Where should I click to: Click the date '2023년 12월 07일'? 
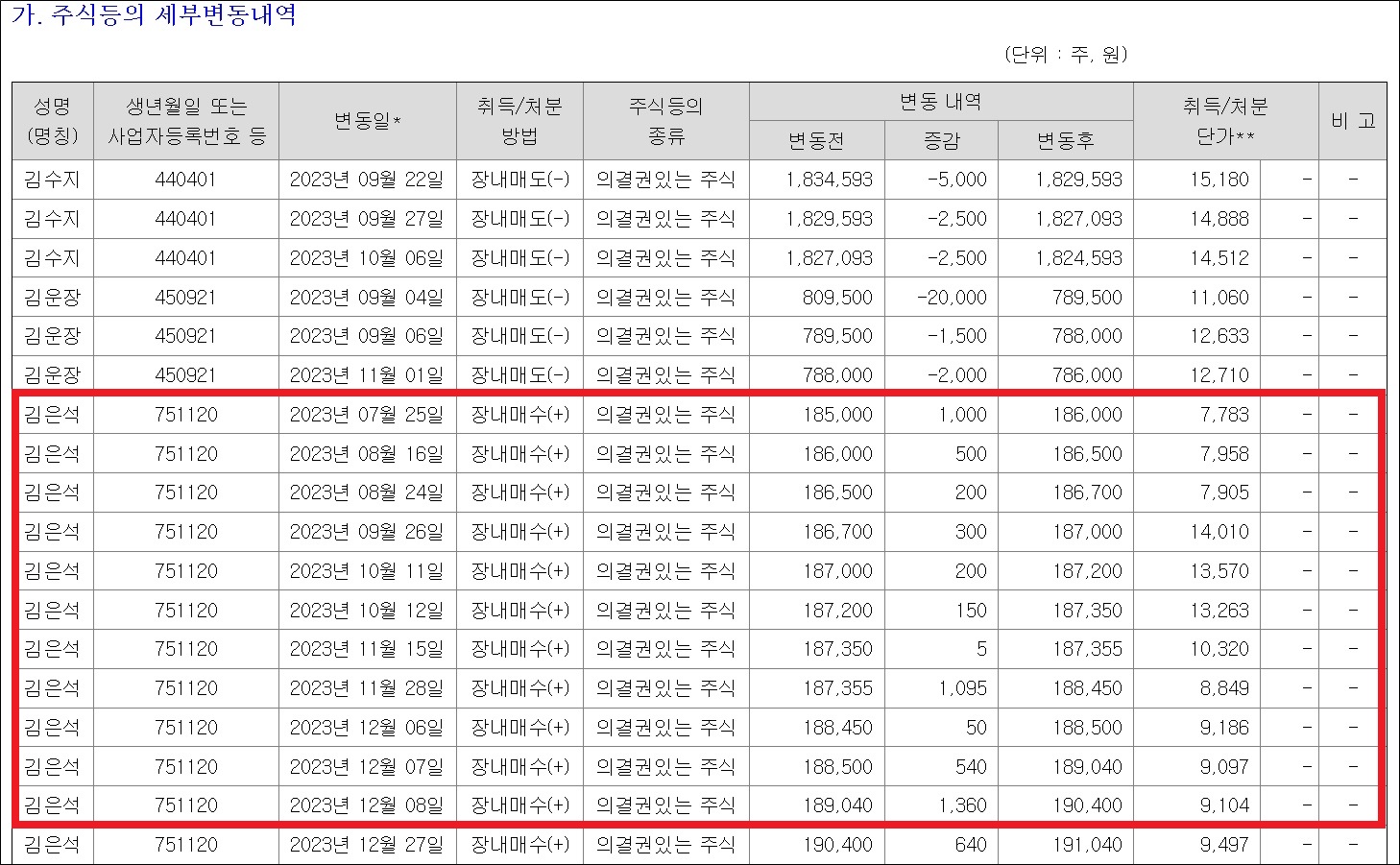[x=367, y=767]
